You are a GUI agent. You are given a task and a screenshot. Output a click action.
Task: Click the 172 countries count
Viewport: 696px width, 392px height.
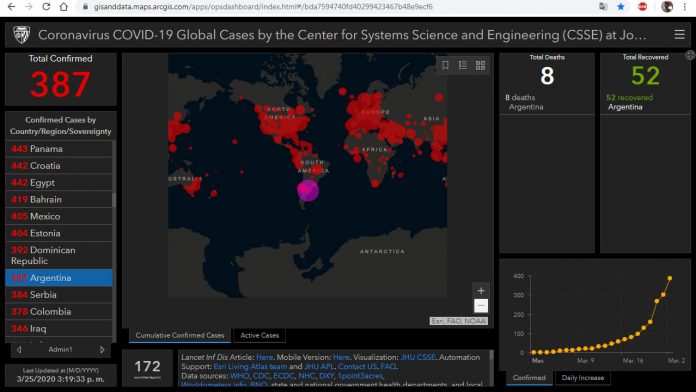pos(147,367)
